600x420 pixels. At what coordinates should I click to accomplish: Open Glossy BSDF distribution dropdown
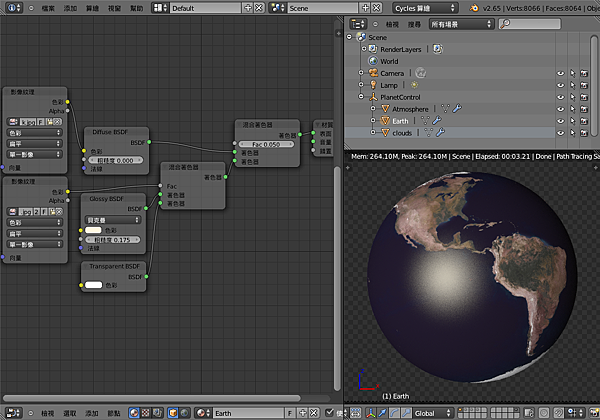coord(112,220)
